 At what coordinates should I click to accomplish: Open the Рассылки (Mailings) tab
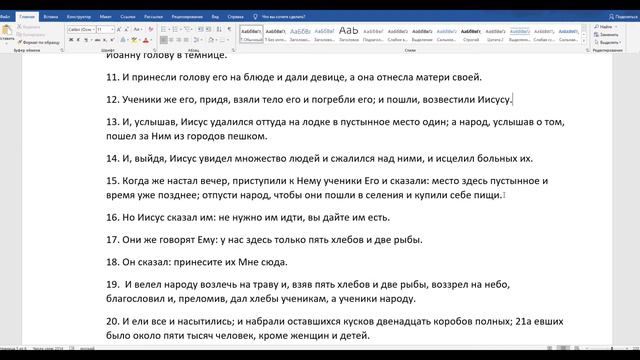[153, 17]
